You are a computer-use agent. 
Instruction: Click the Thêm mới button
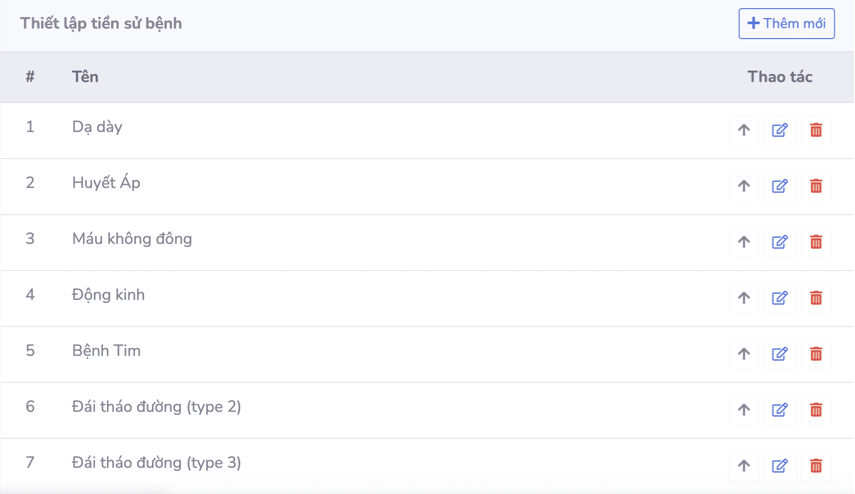[786, 23]
